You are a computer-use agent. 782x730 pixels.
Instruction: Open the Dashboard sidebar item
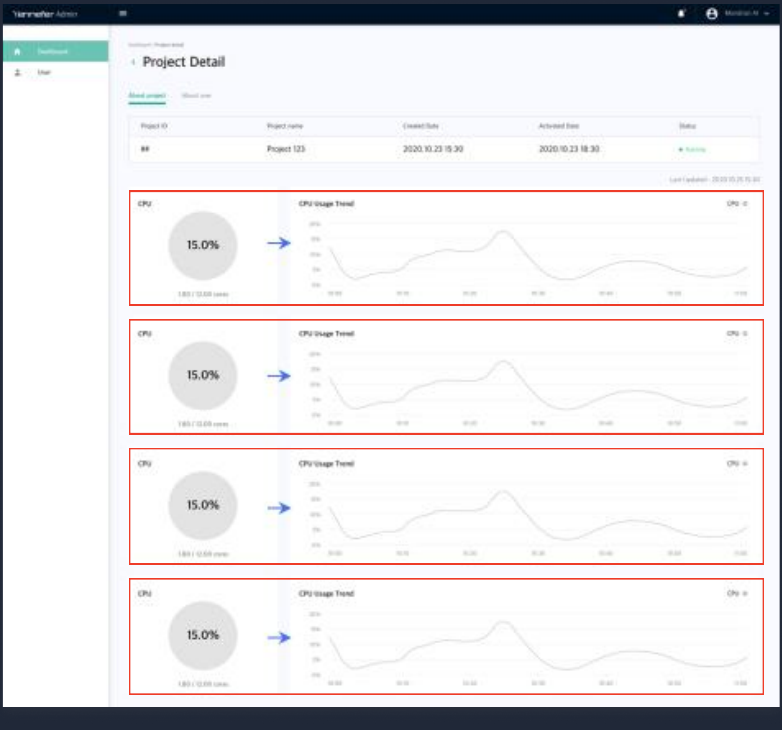click(x=55, y=51)
